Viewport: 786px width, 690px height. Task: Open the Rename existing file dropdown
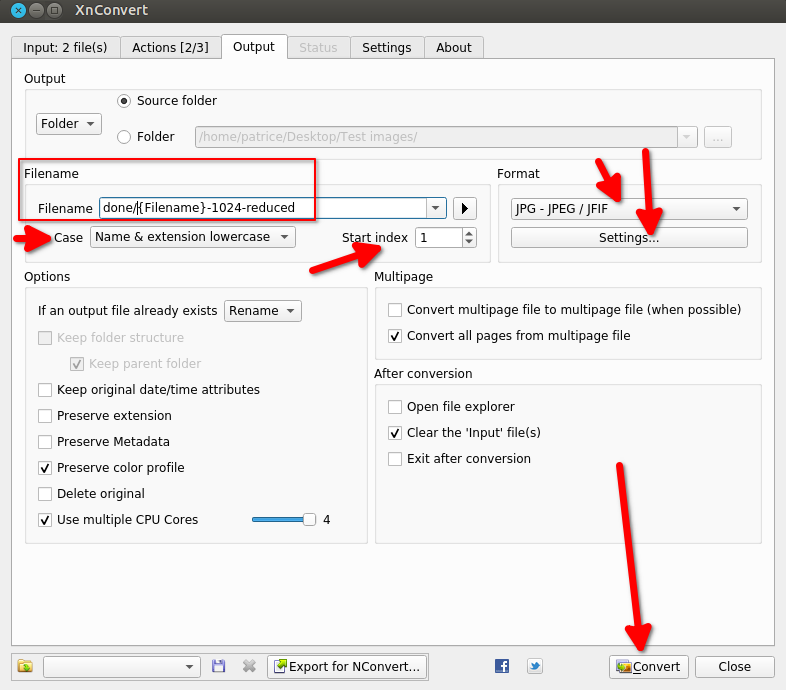pos(263,311)
